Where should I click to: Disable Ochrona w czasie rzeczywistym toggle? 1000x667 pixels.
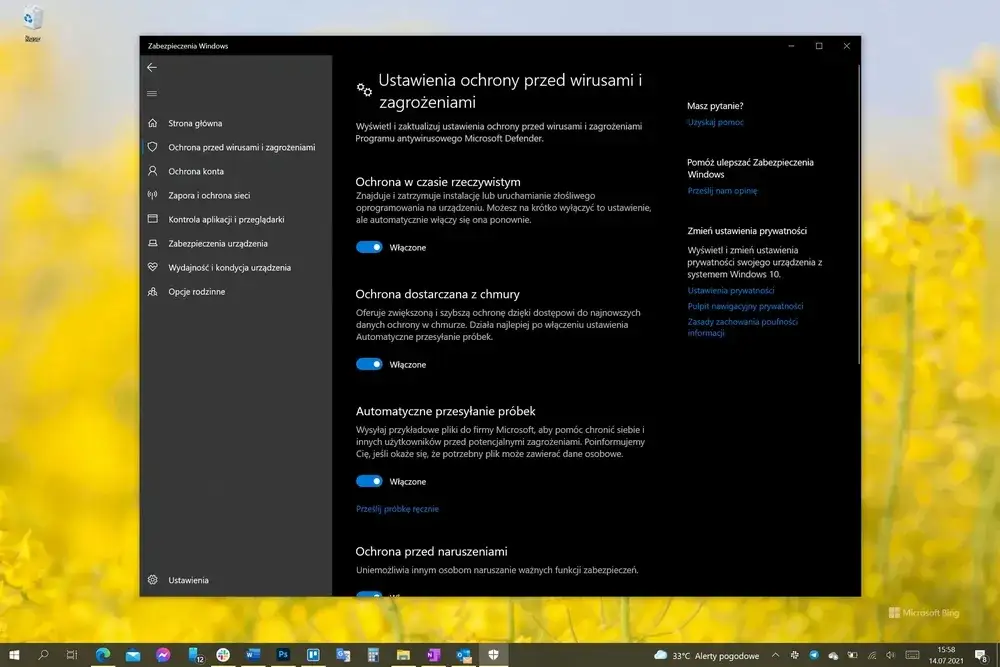(368, 247)
